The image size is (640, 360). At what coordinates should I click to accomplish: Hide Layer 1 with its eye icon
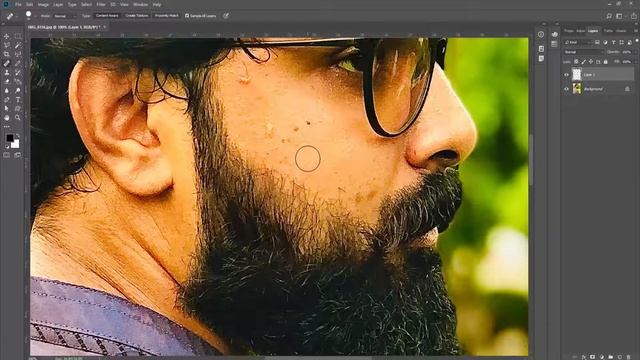coord(567,75)
